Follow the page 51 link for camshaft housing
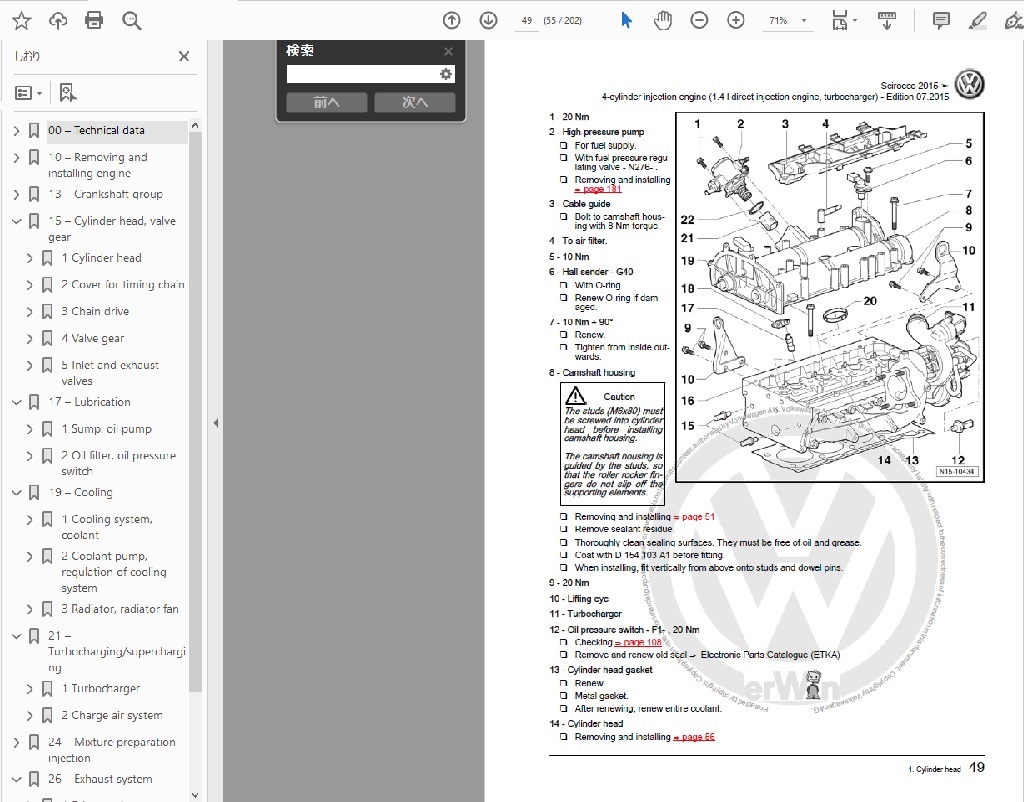Image resolution: width=1024 pixels, height=802 pixels. [694, 517]
